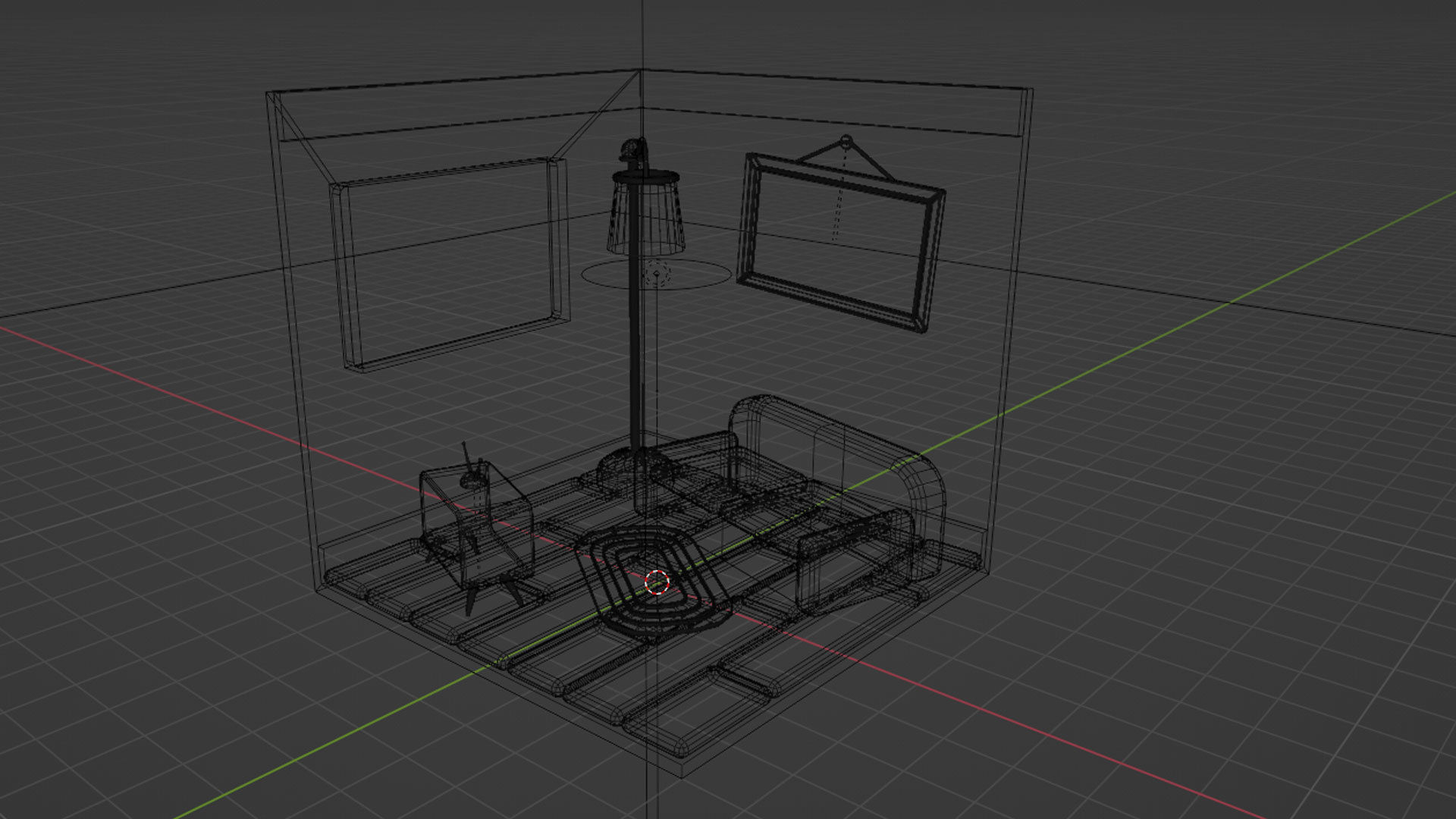
Task: Select the hanging picture frame on right wall
Action: click(842, 243)
